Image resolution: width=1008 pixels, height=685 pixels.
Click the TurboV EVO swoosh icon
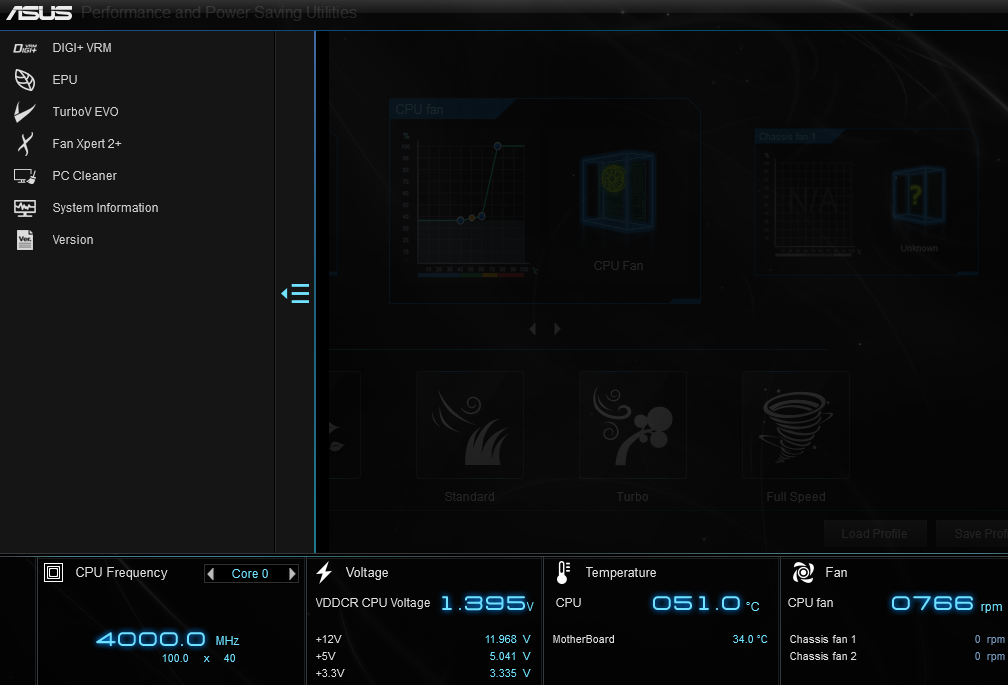pos(25,112)
